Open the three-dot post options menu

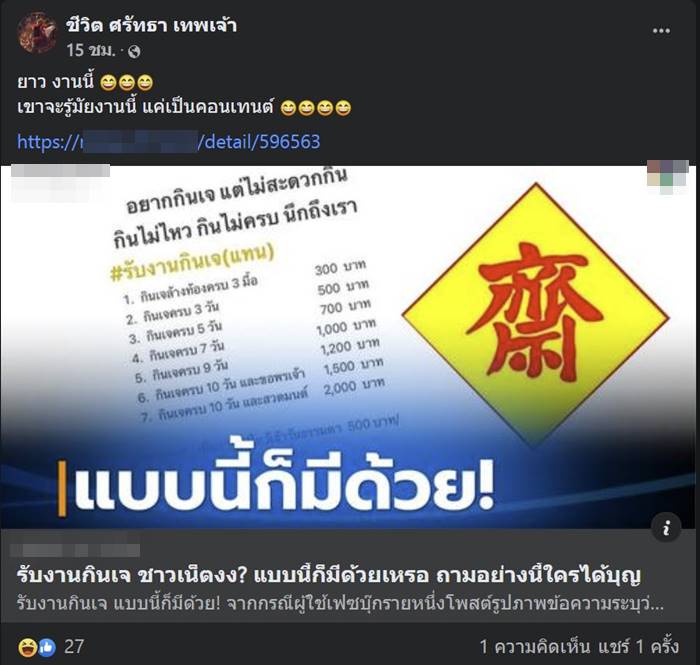[x=661, y=31]
